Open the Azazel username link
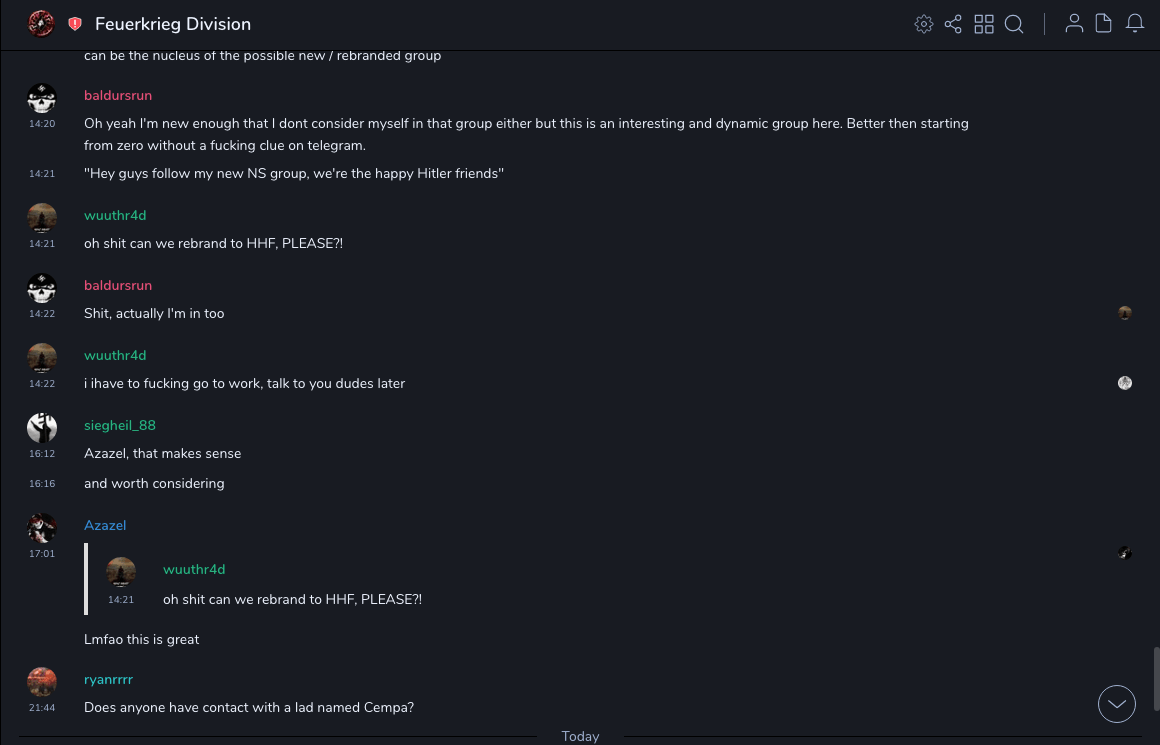 (x=105, y=525)
